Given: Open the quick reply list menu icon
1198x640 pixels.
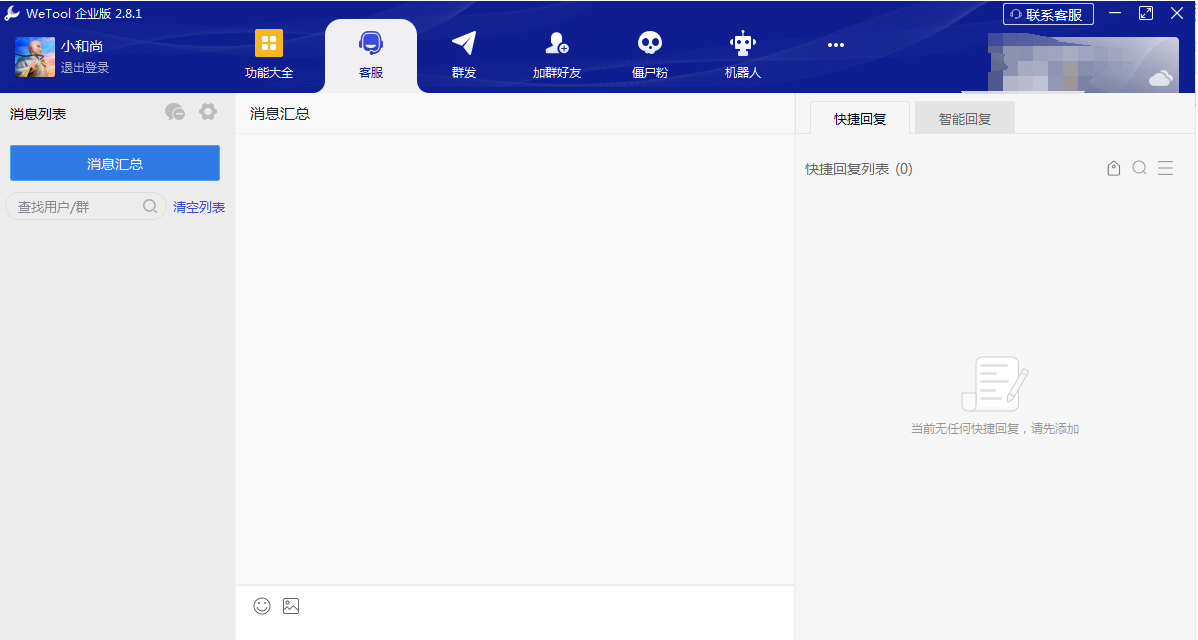Looking at the screenshot, I should pyautogui.click(x=1166, y=168).
